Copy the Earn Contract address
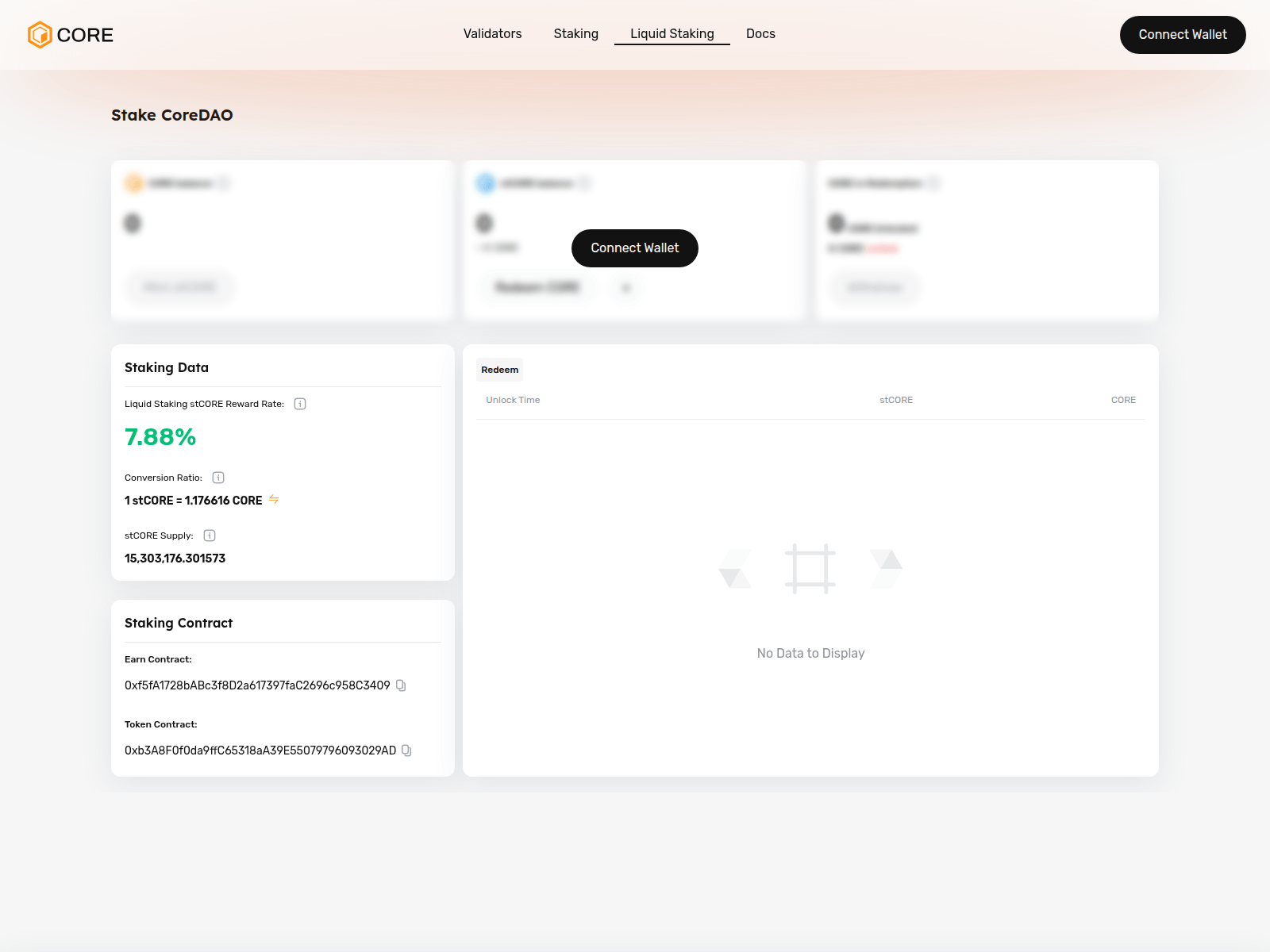This screenshot has width=1270, height=952. [401, 685]
